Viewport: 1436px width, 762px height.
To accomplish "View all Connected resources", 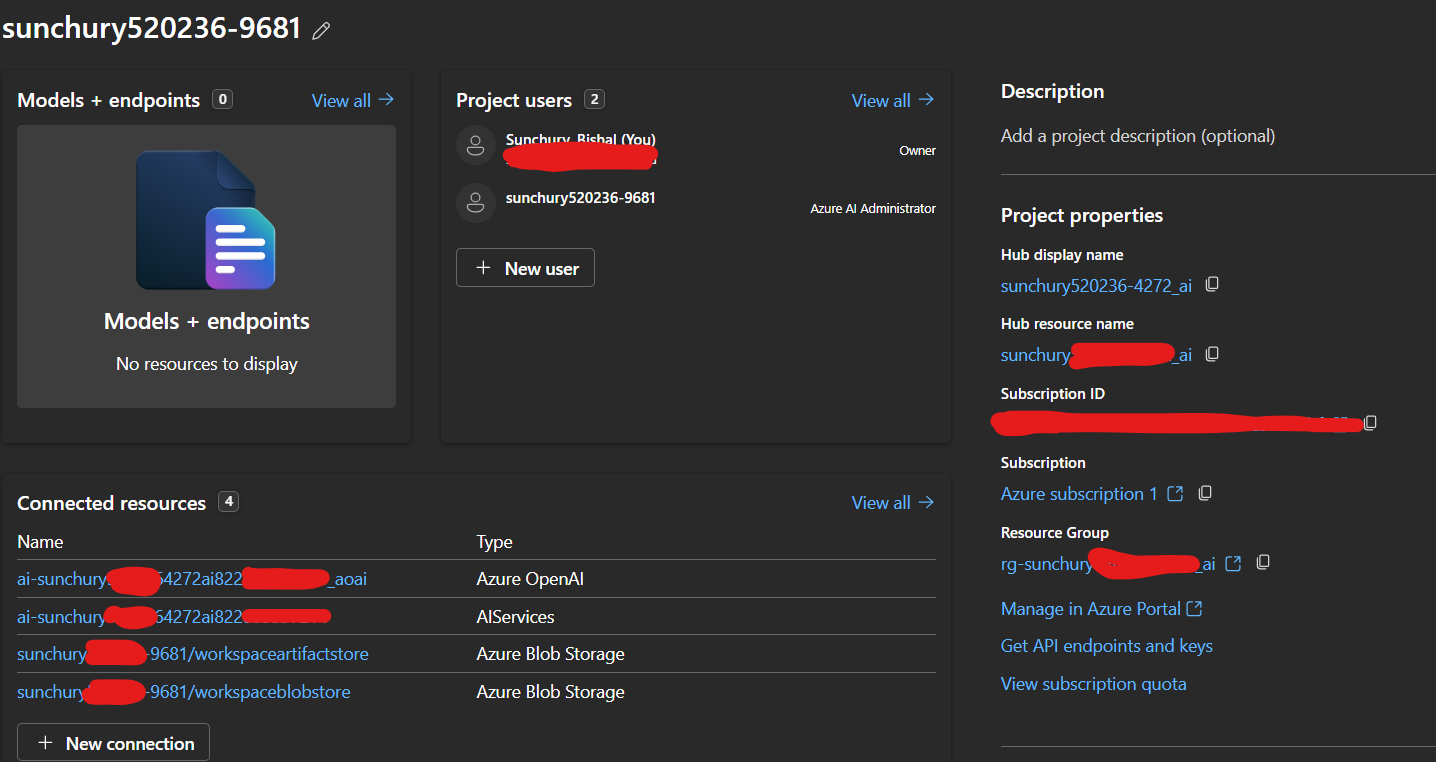I will [x=893, y=502].
